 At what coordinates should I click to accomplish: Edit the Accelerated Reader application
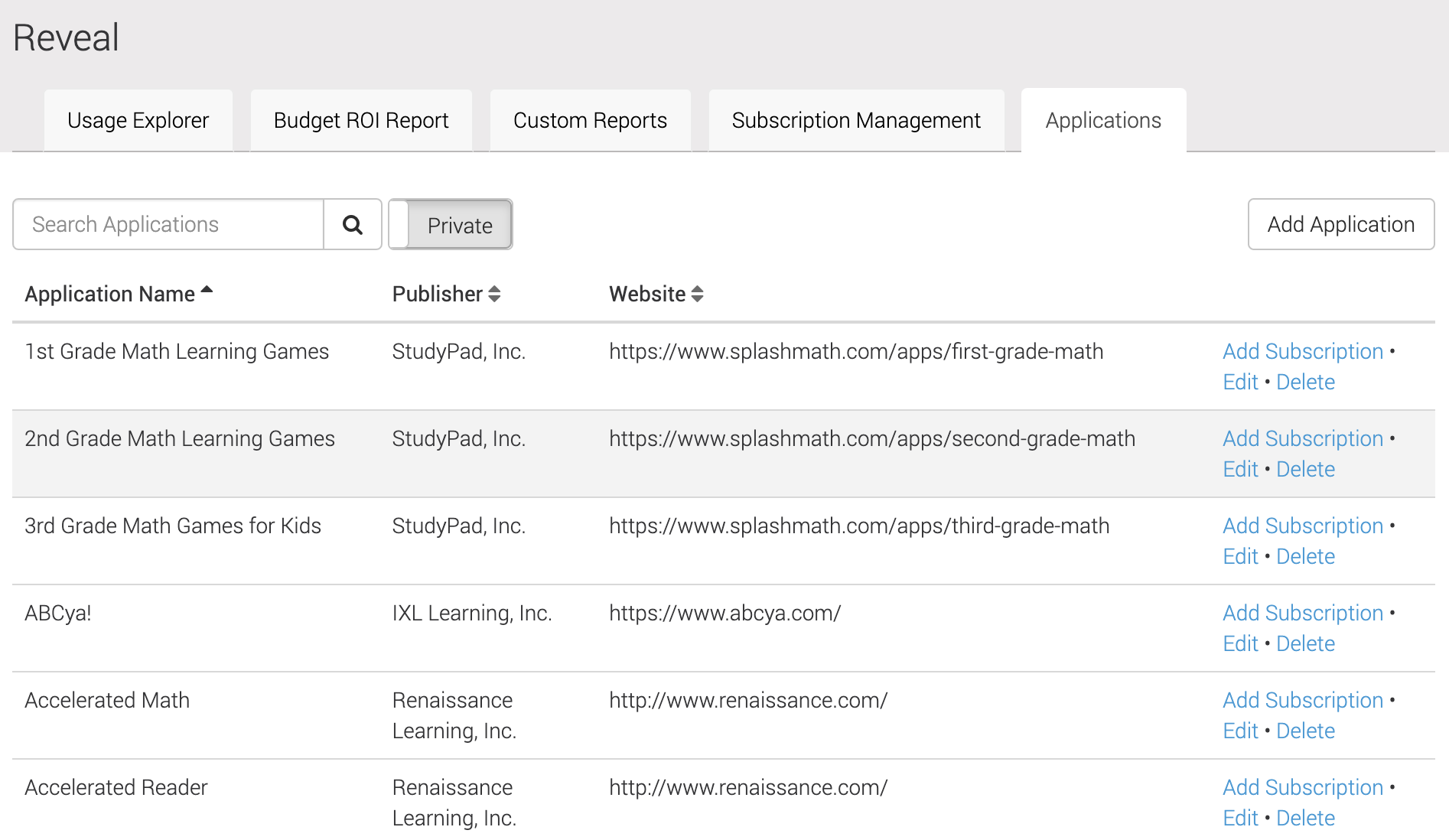pos(1240,818)
